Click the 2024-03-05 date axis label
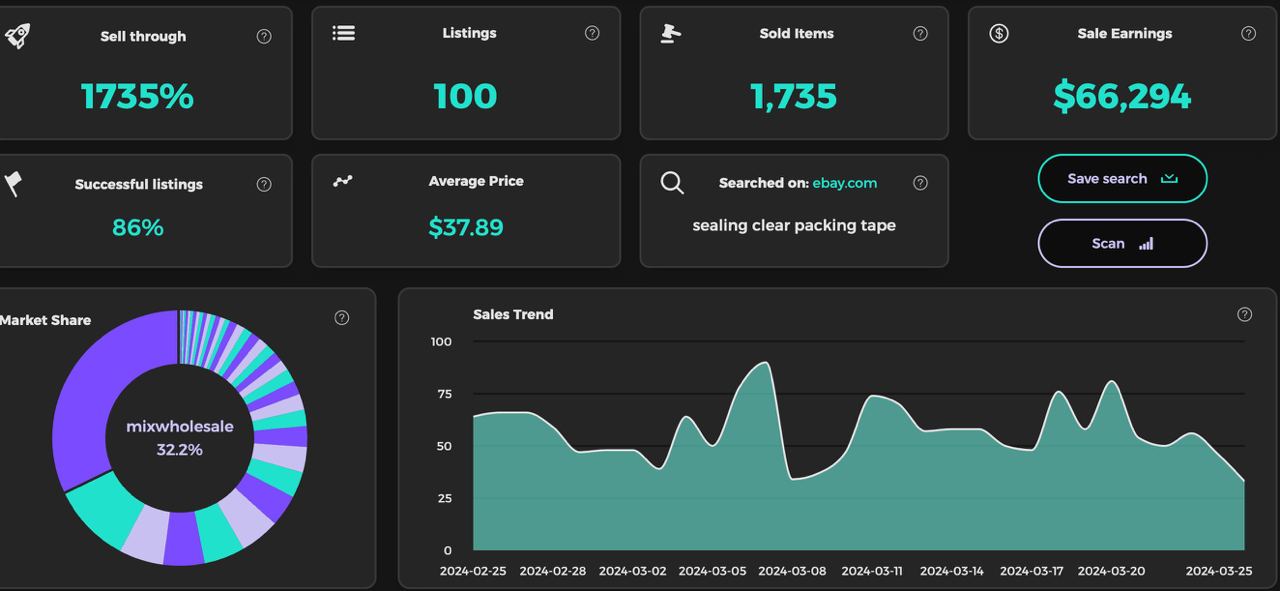This screenshot has height=591, width=1280. pos(712,571)
